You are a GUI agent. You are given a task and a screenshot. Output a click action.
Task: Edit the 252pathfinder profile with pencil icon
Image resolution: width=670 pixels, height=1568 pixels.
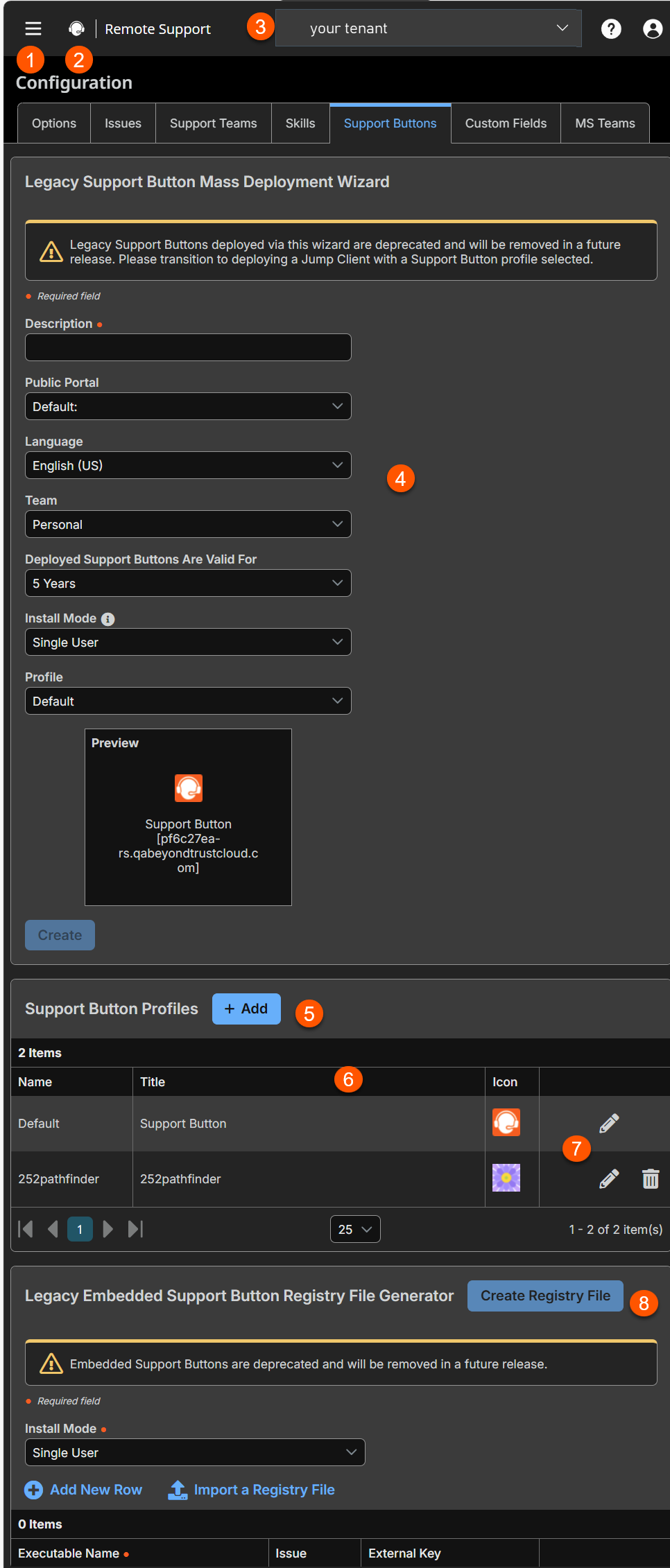(x=609, y=1178)
